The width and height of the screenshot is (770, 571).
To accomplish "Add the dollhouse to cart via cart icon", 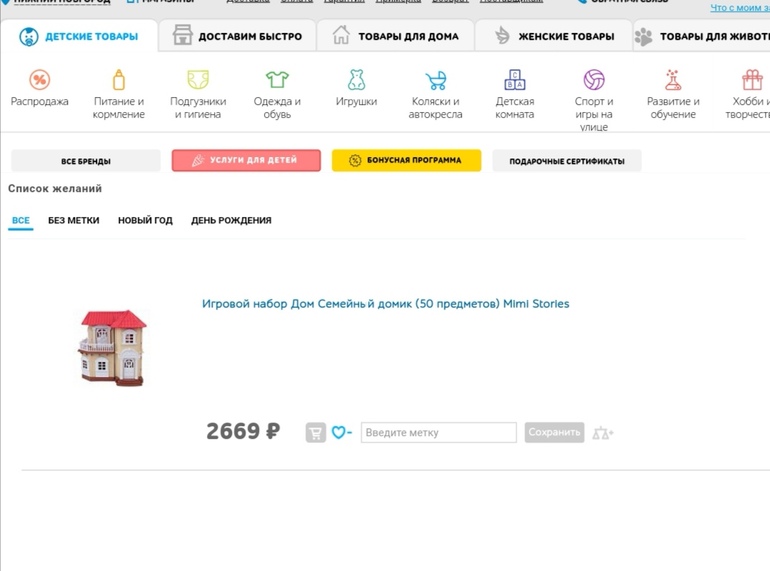I will click(316, 433).
